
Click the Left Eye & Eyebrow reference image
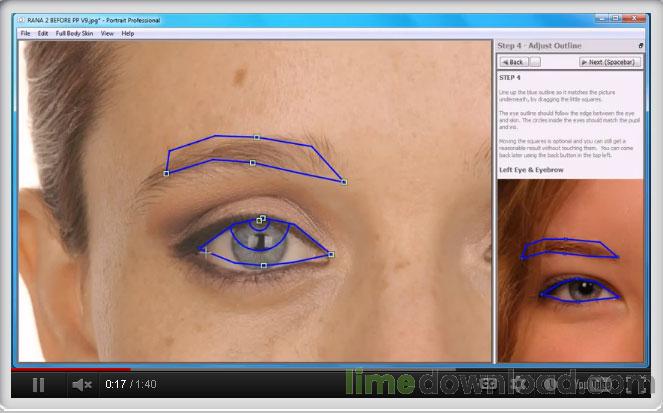(570, 271)
